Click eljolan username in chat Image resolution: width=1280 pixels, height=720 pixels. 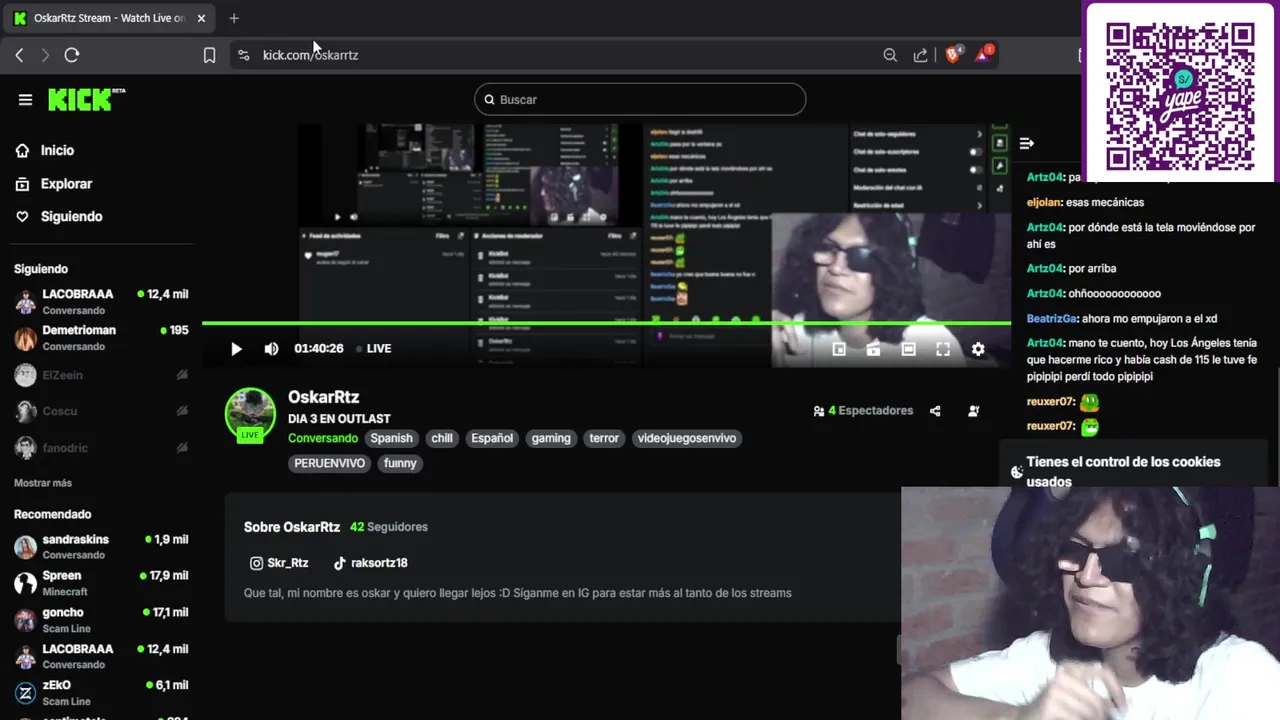pyautogui.click(x=1044, y=202)
